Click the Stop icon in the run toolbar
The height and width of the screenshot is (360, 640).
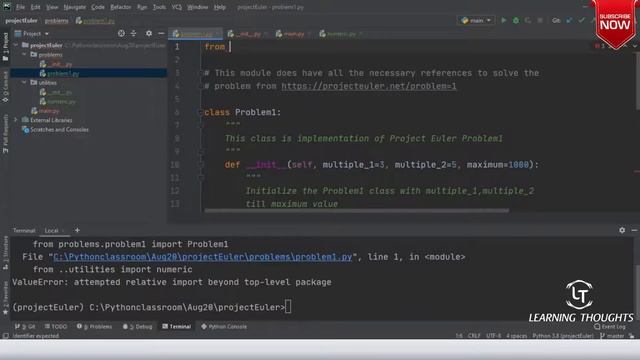(540, 20)
